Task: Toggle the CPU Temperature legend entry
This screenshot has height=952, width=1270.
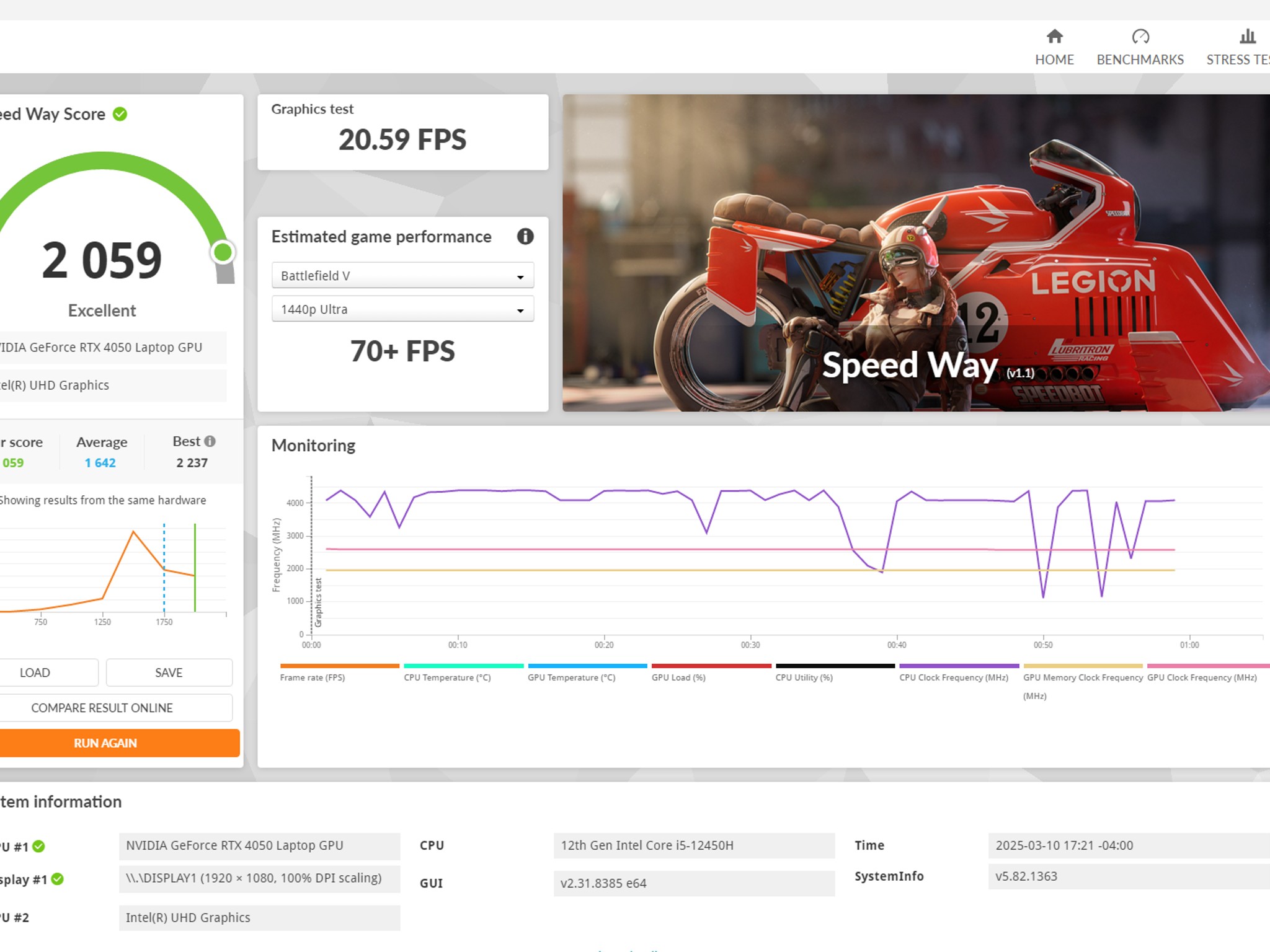Action: (x=446, y=677)
